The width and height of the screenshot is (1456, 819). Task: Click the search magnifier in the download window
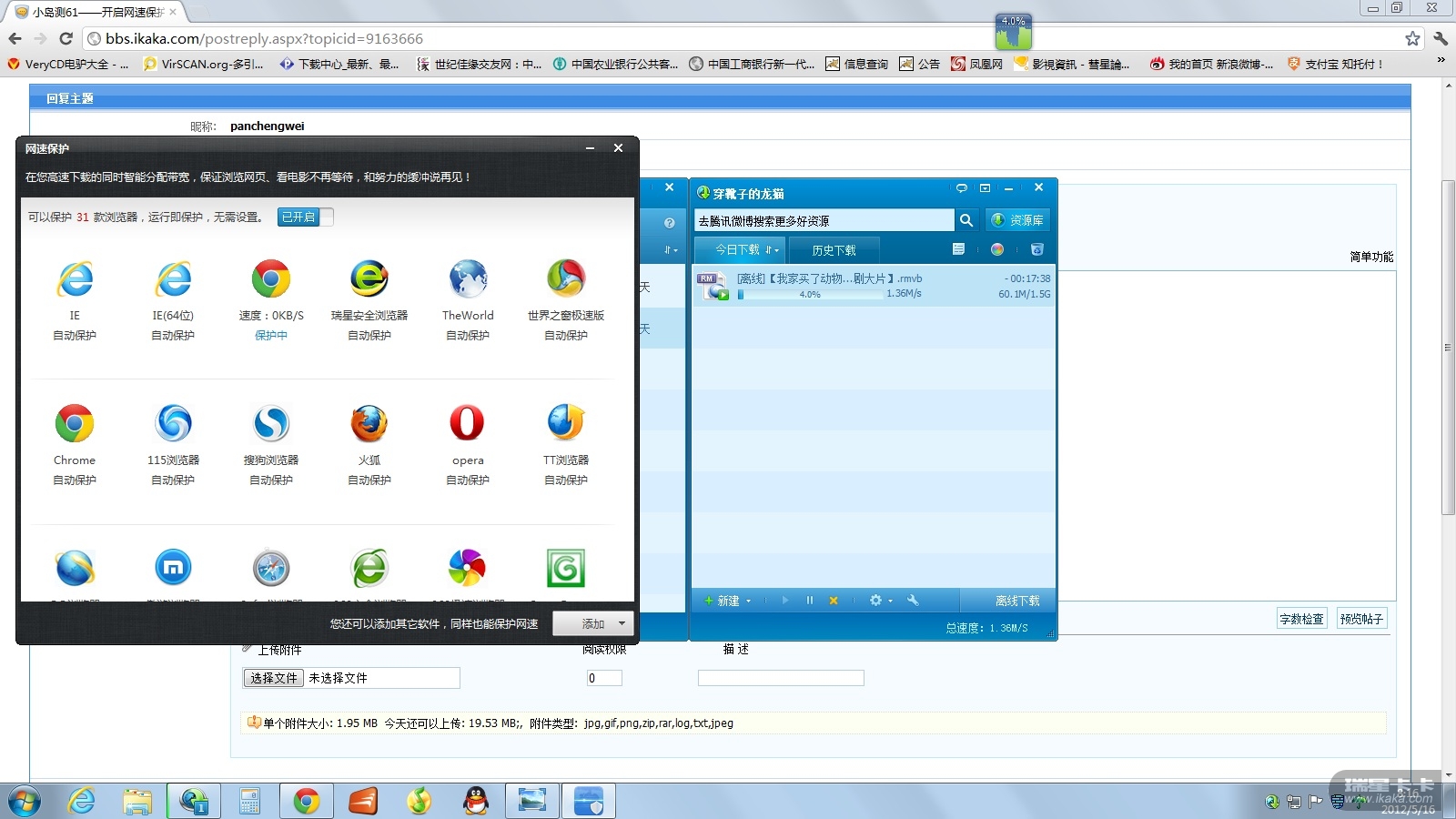966,220
